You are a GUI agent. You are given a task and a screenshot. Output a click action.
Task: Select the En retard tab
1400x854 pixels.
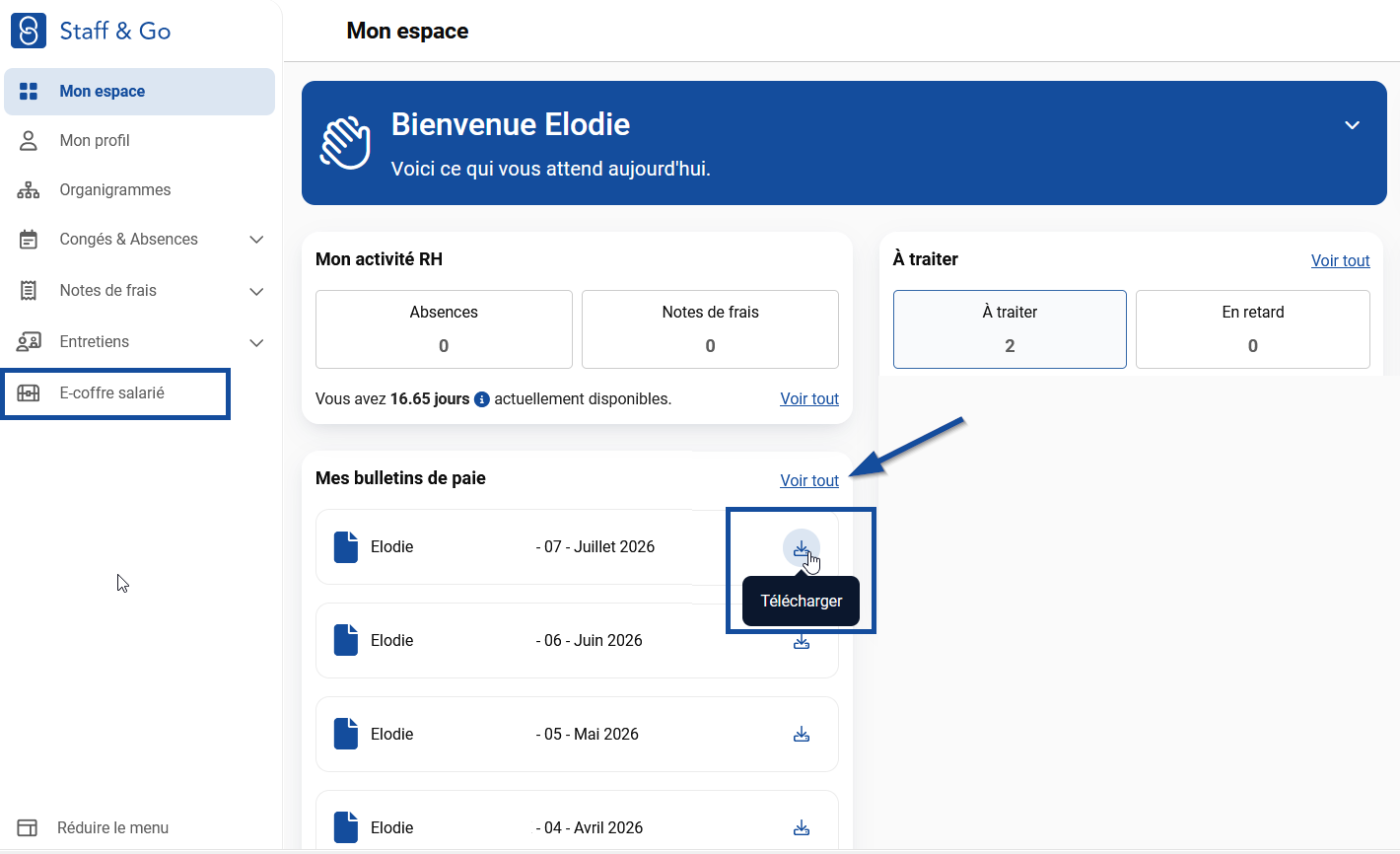(1253, 329)
